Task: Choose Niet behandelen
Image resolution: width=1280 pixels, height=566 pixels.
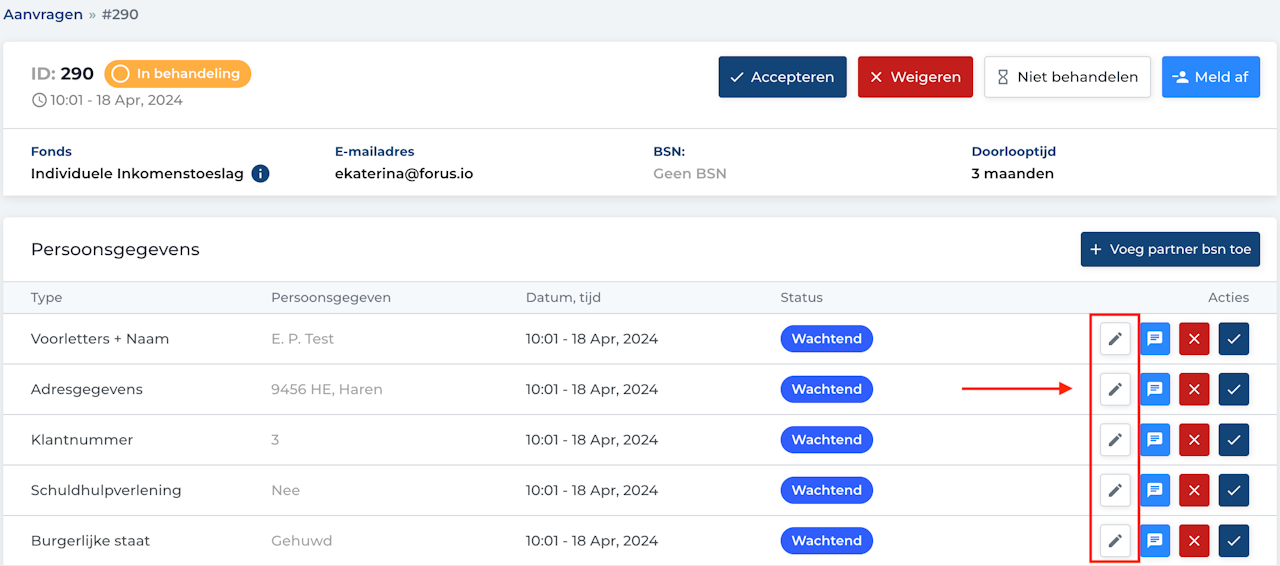Action: tap(1067, 77)
